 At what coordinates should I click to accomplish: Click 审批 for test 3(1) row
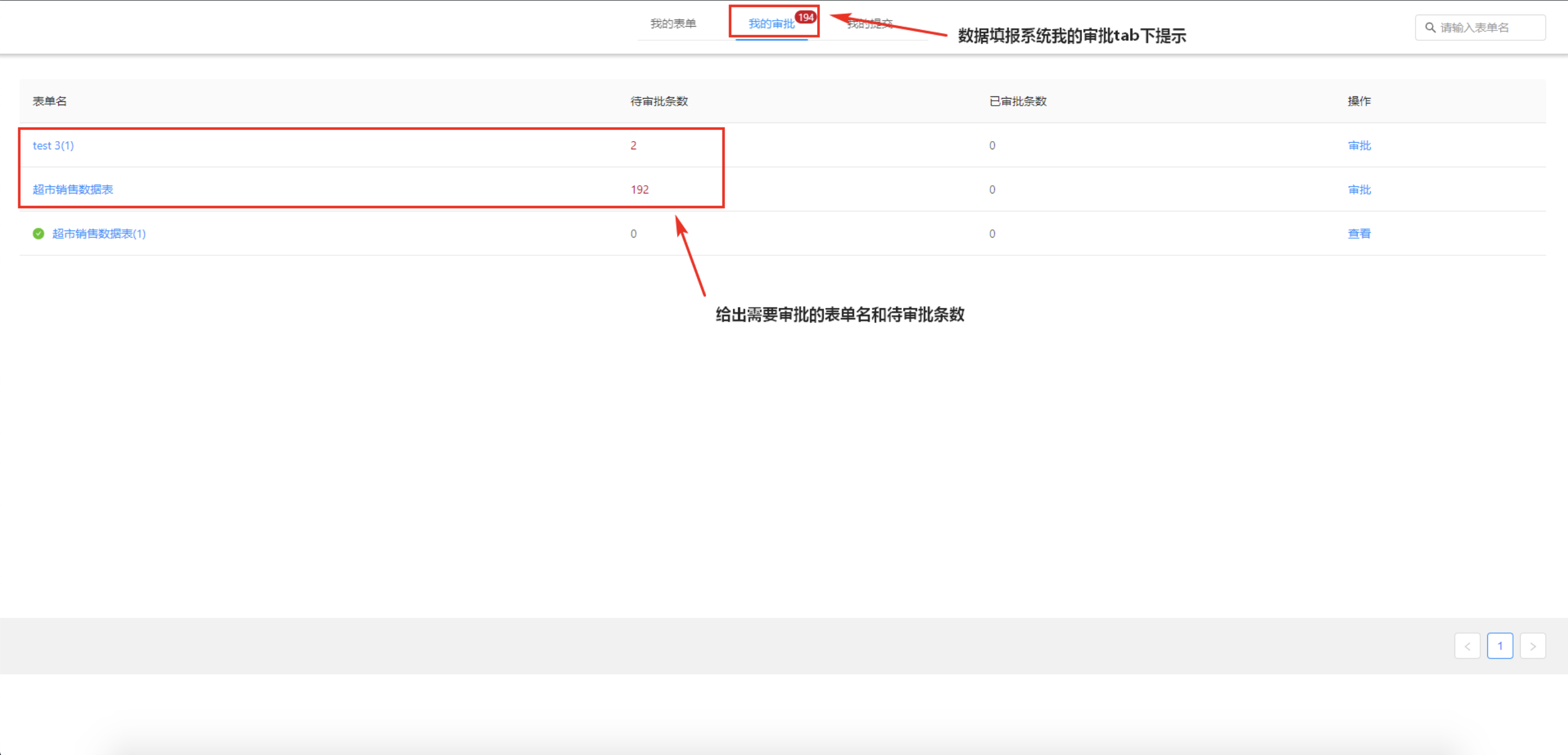[x=1359, y=145]
